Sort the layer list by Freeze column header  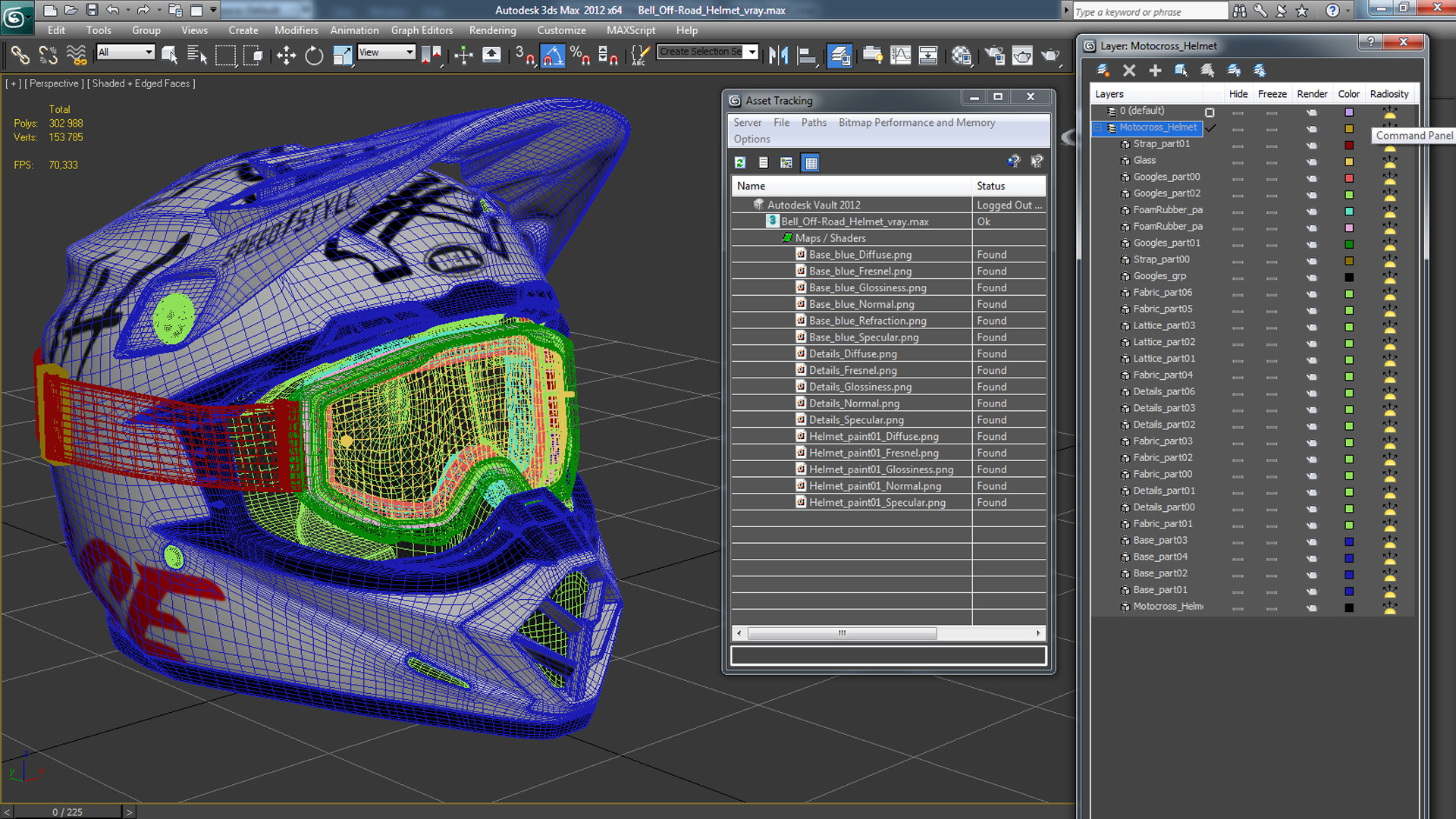click(x=1272, y=94)
